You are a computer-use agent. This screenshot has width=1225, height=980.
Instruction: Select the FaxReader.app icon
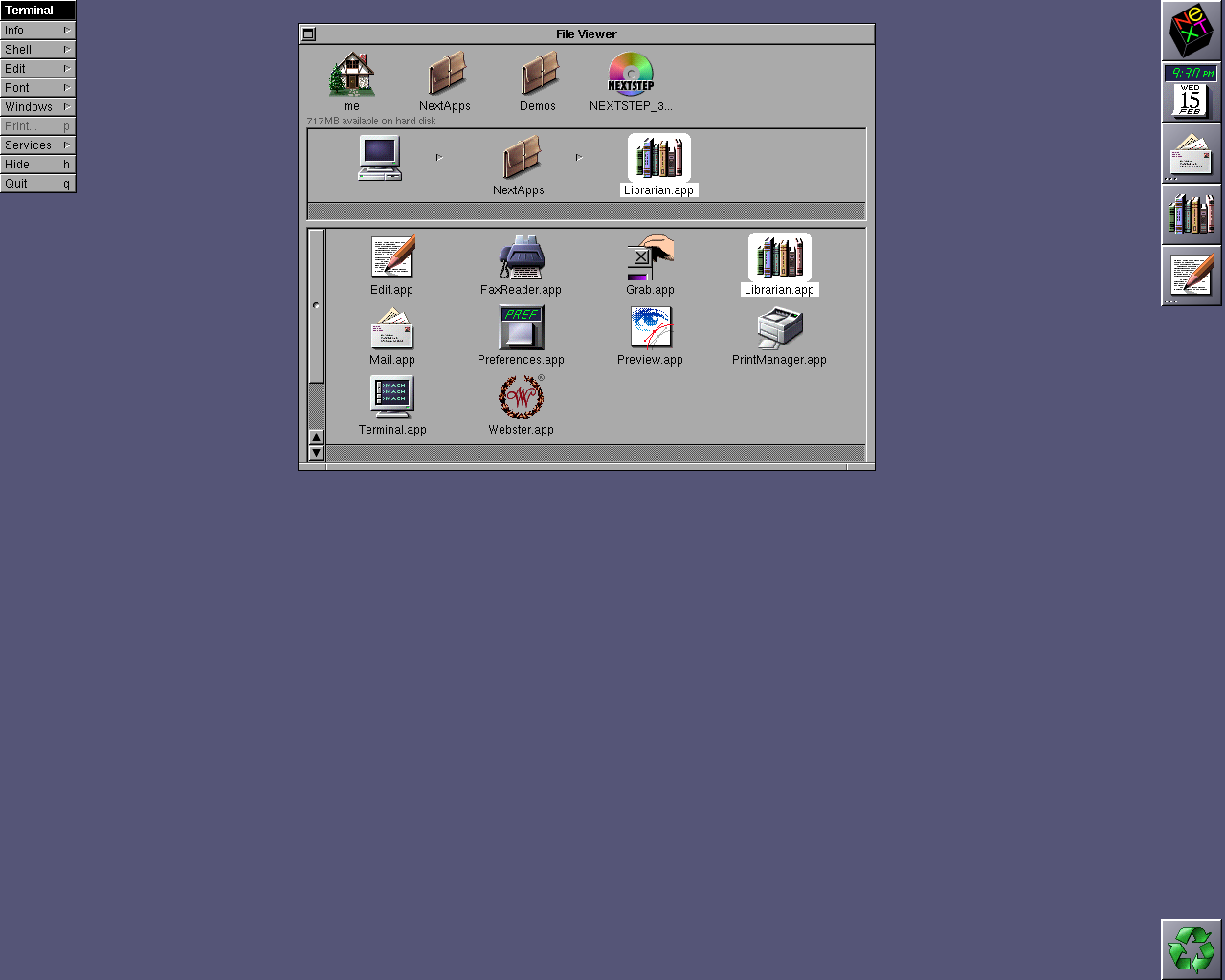[522, 257]
